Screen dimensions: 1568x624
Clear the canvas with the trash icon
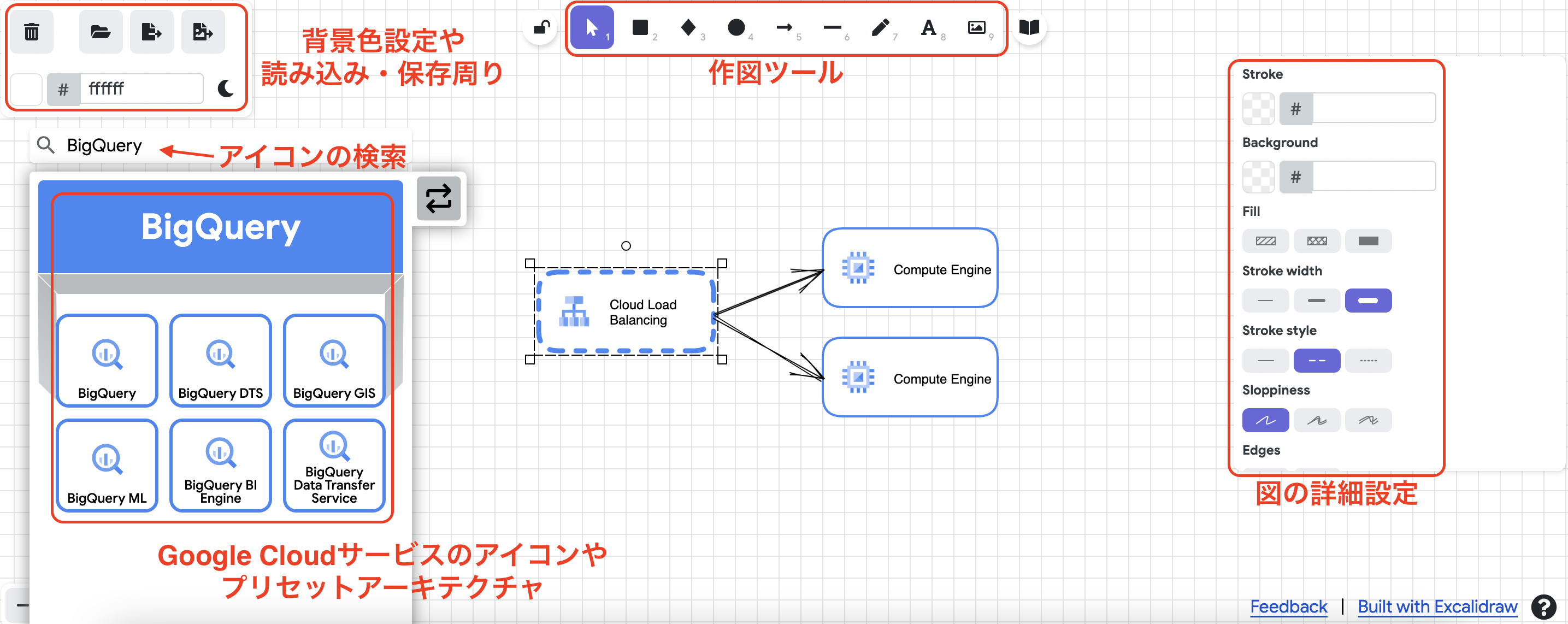click(32, 31)
